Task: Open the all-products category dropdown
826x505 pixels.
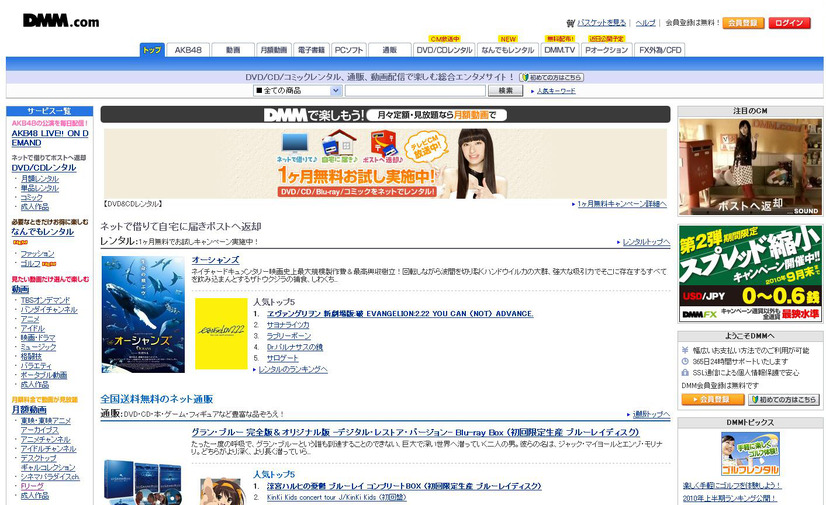Action: [x=298, y=91]
